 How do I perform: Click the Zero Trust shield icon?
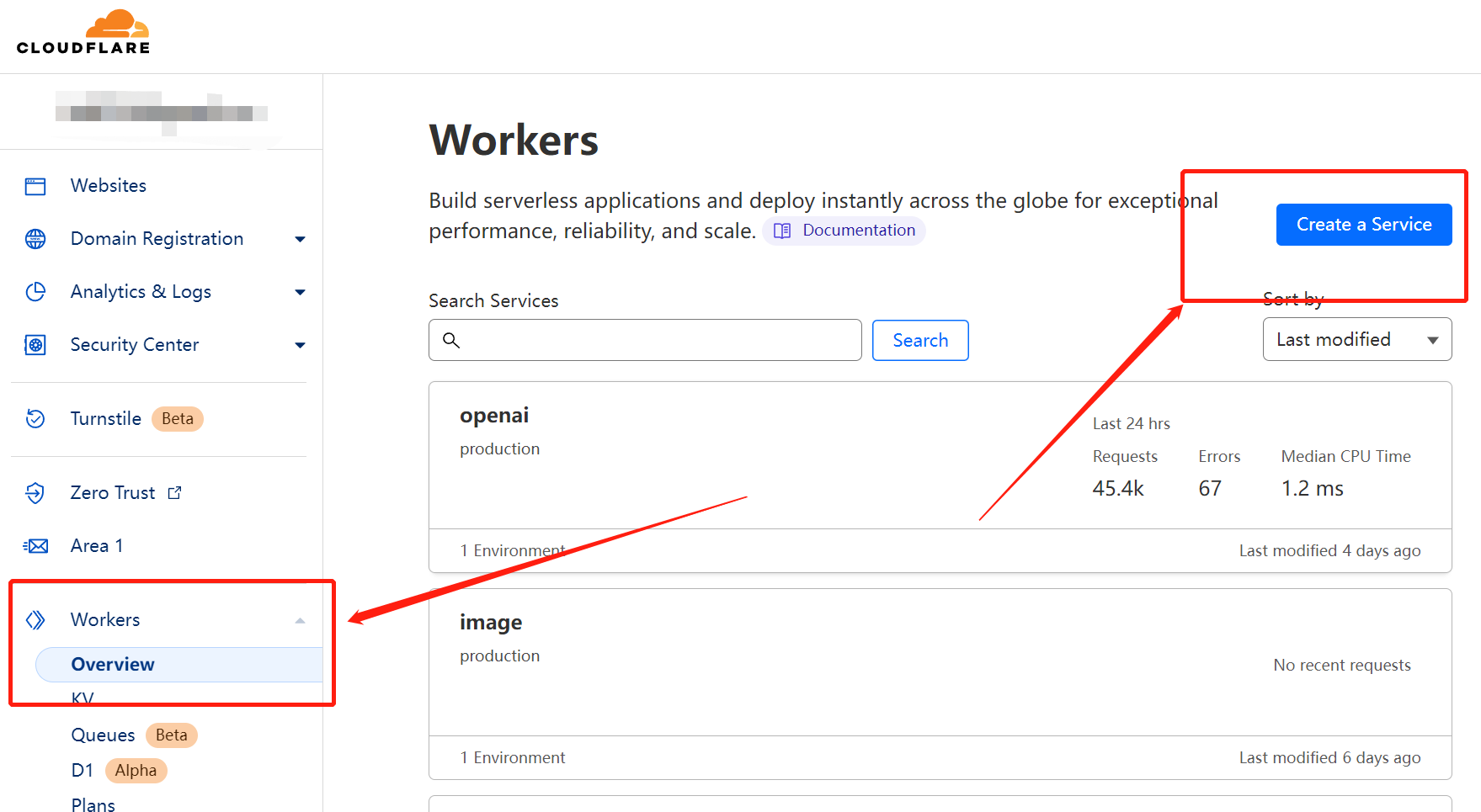[35, 492]
